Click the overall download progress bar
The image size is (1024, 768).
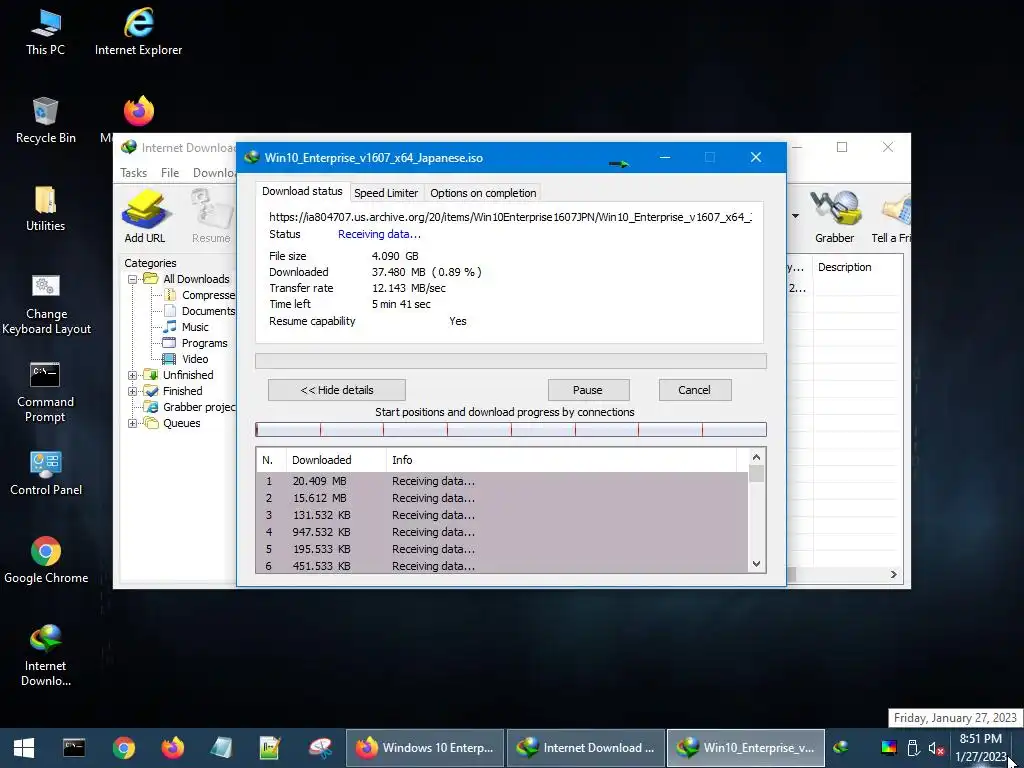click(511, 361)
